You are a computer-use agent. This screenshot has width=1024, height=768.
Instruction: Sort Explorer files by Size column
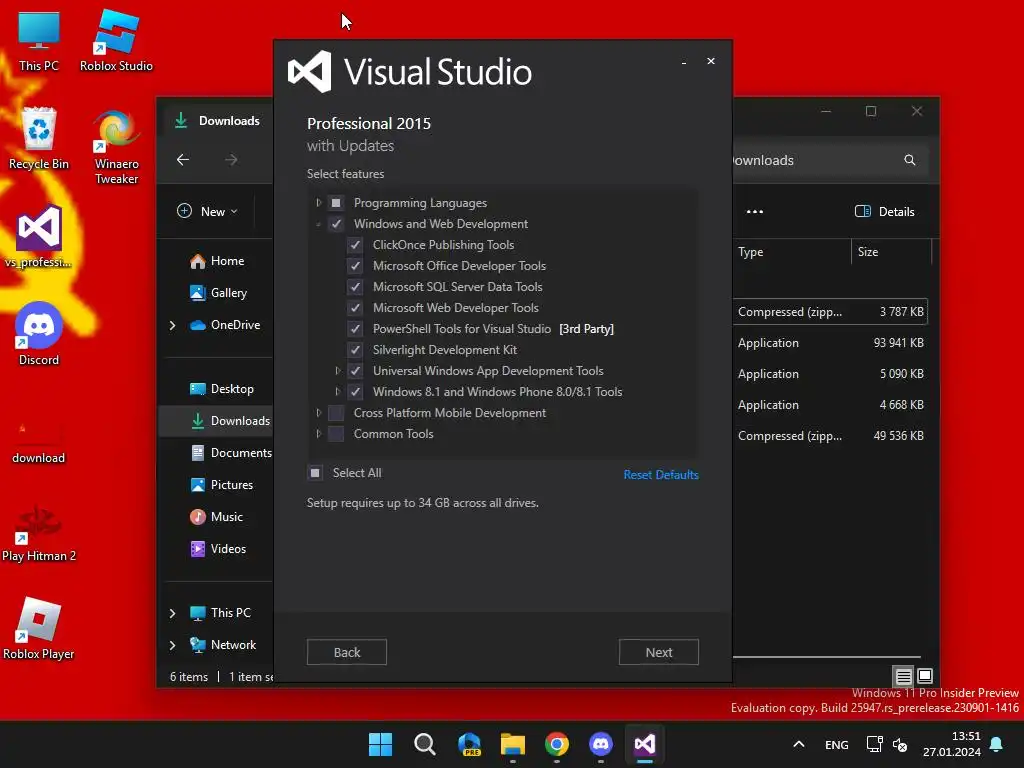click(x=891, y=252)
